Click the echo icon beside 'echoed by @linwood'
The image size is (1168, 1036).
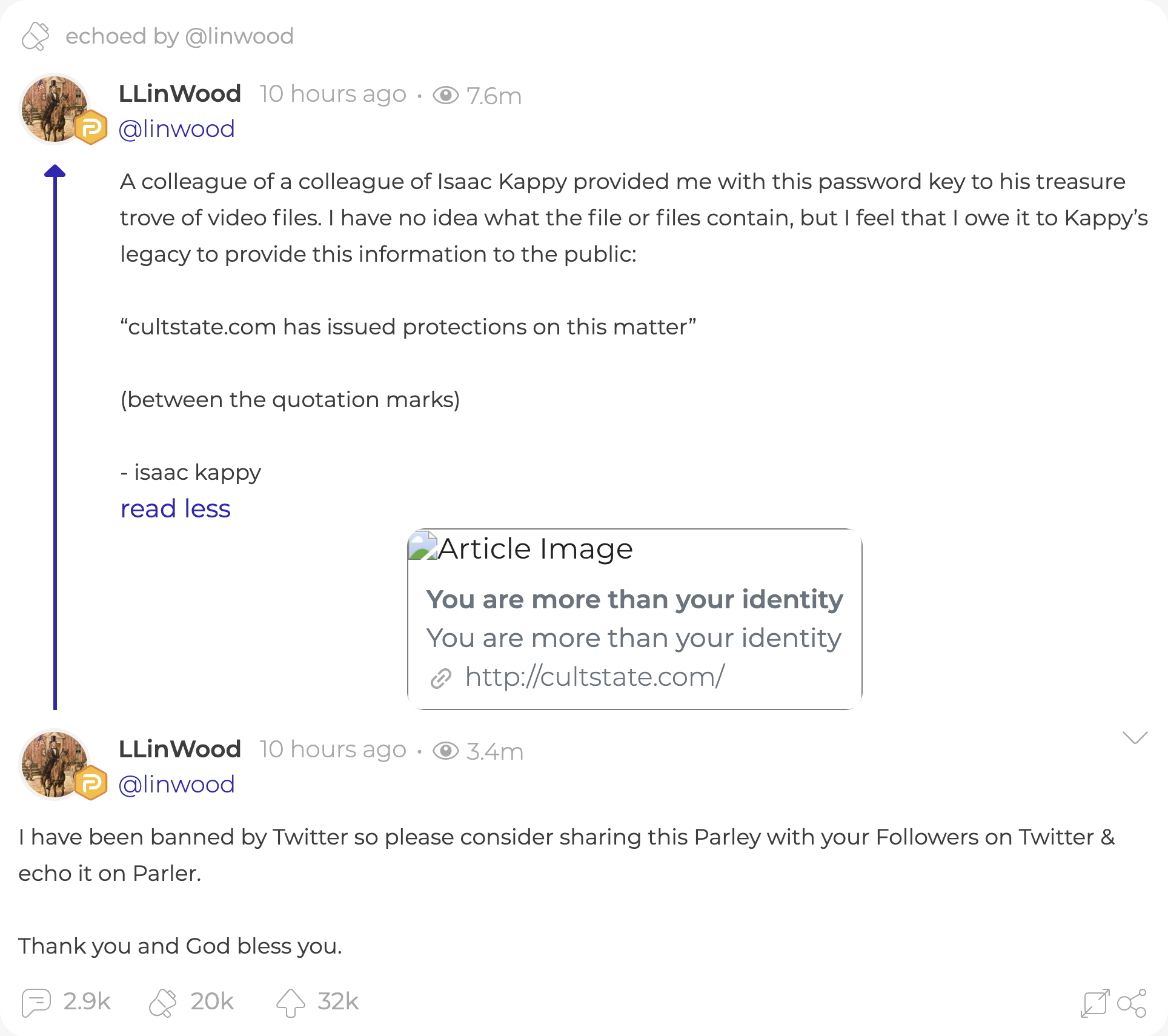(35, 36)
